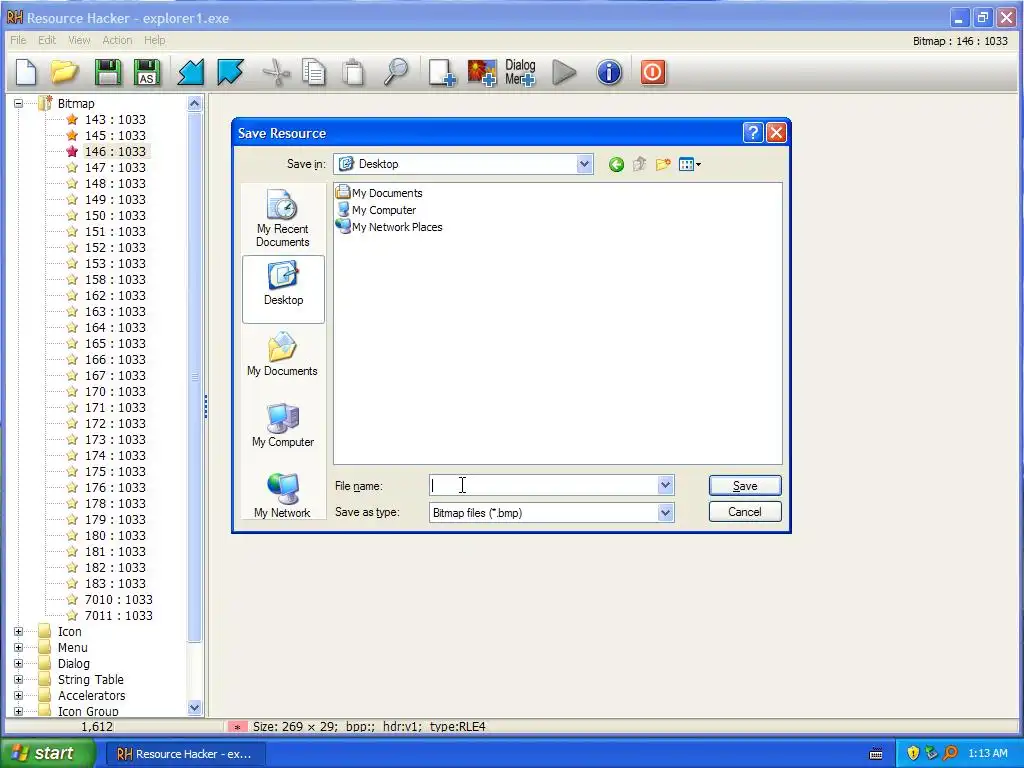Click the Create New Folder icon
This screenshot has width=1024, height=768.
(x=663, y=165)
